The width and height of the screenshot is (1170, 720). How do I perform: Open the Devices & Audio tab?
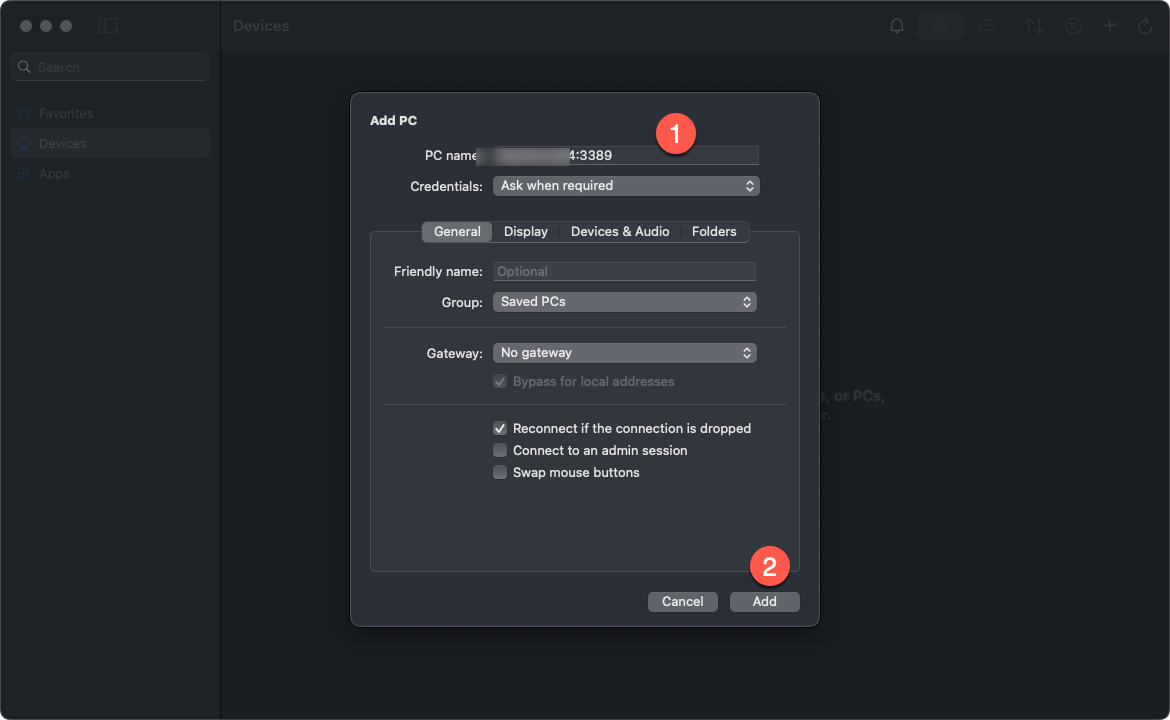click(620, 232)
